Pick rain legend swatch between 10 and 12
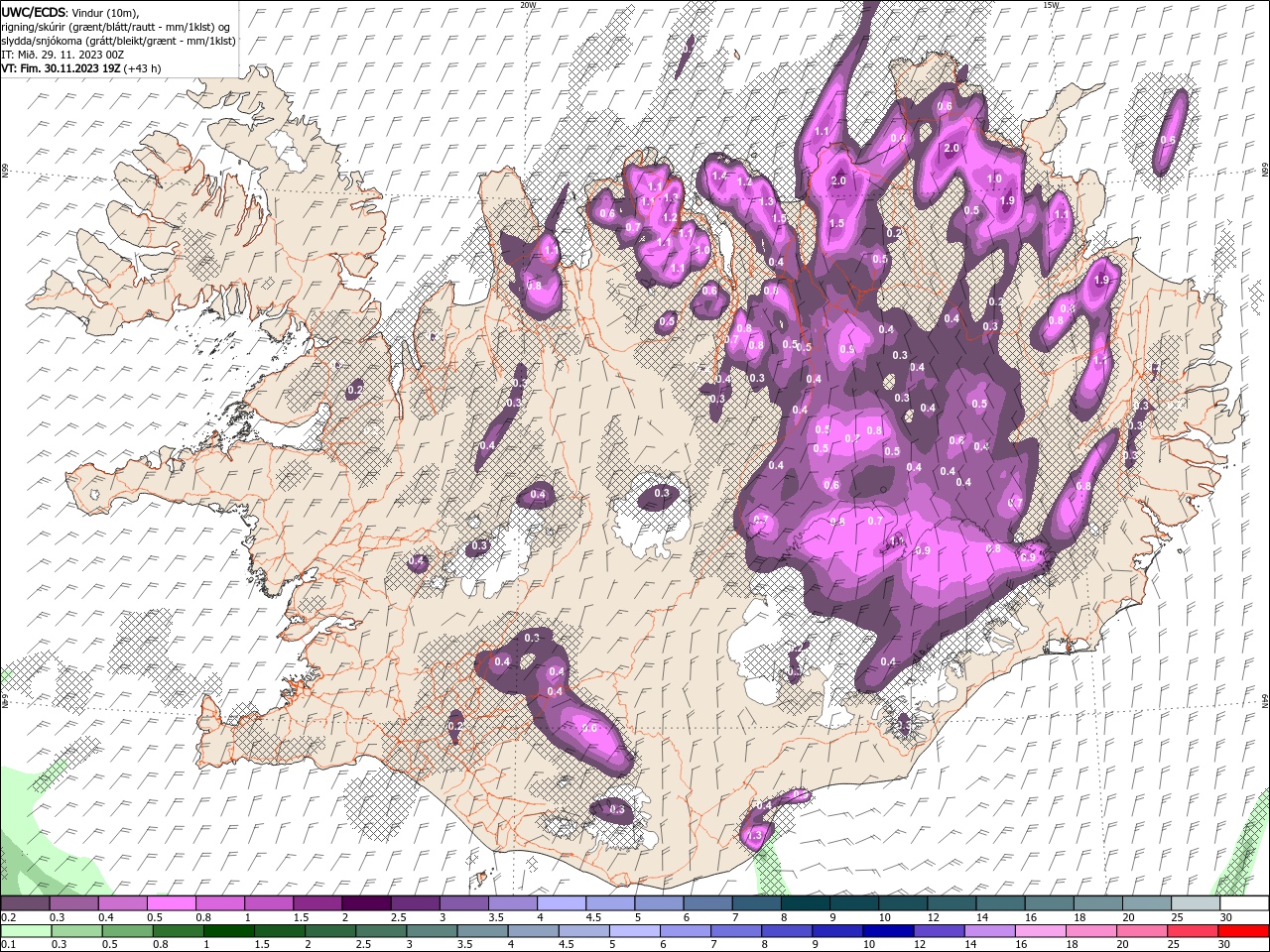This screenshot has height=952, width=1270. pos(890,931)
